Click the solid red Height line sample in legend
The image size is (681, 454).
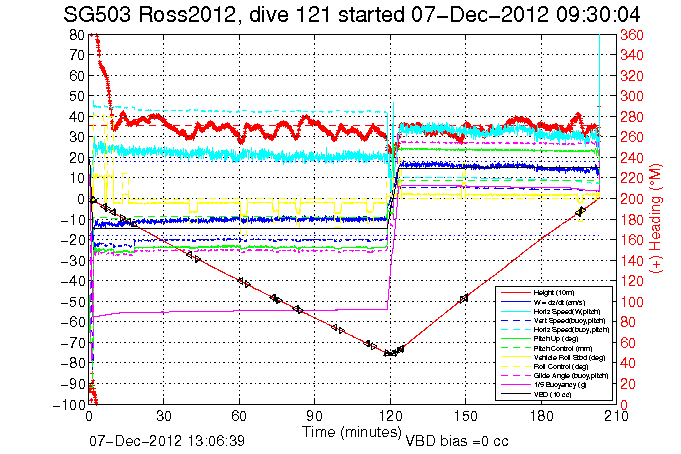[x=516, y=293]
